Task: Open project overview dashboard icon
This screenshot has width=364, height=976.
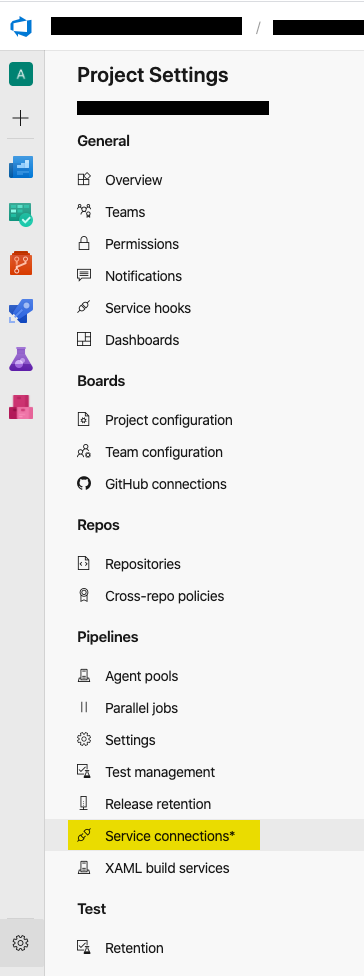Action: pos(21,167)
